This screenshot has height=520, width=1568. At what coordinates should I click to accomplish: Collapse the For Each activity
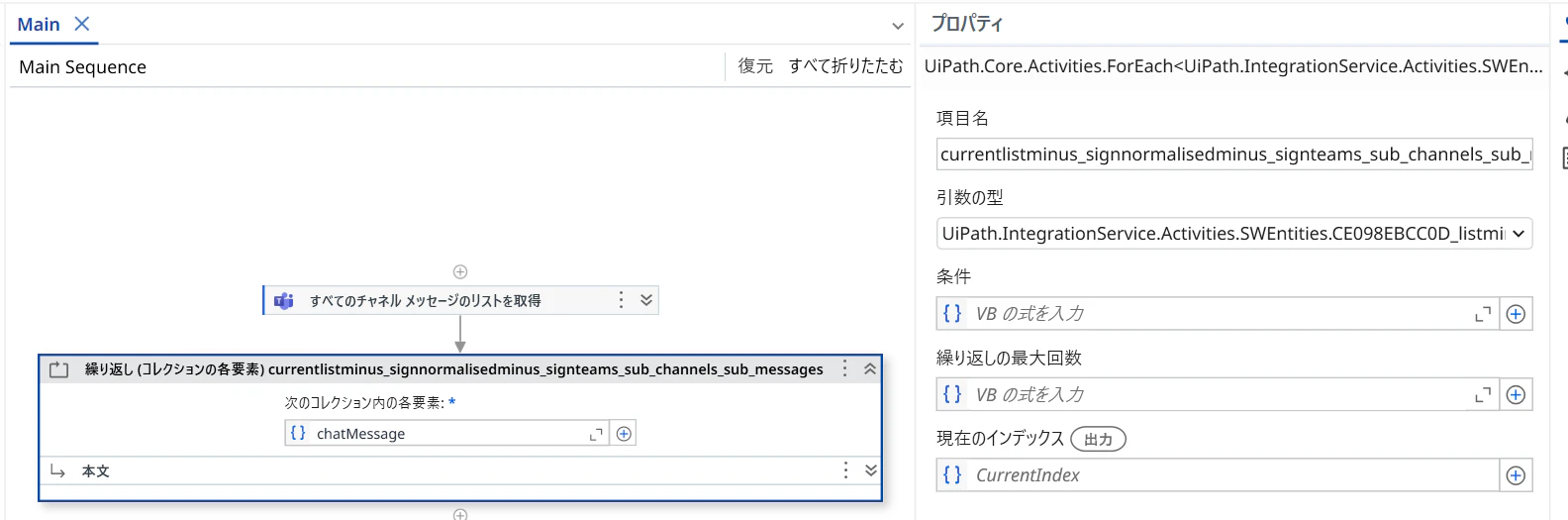click(870, 368)
